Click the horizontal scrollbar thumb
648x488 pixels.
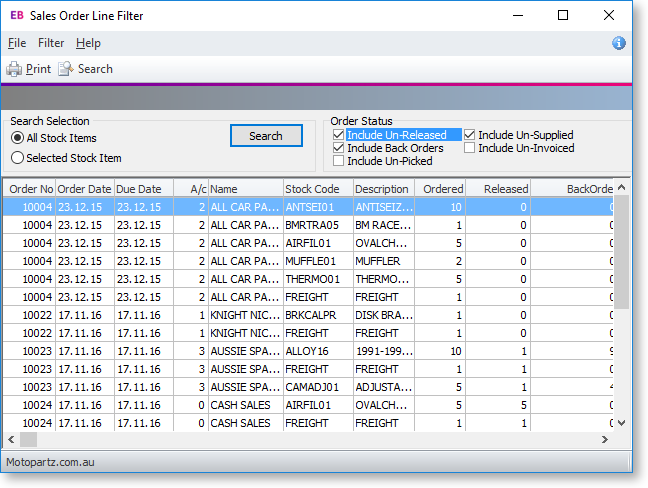click(x=28, y=440)
